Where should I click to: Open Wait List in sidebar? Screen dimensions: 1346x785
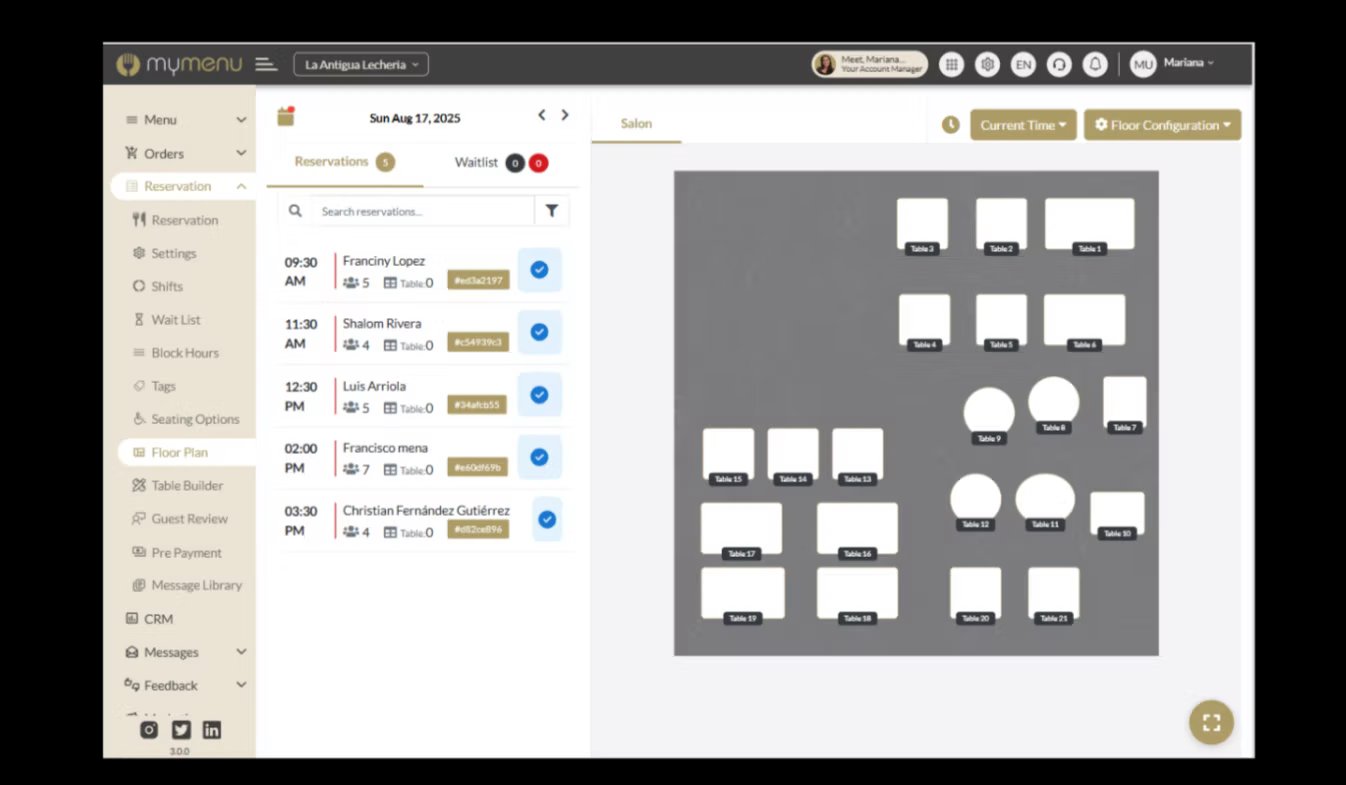tap(175, 320)
